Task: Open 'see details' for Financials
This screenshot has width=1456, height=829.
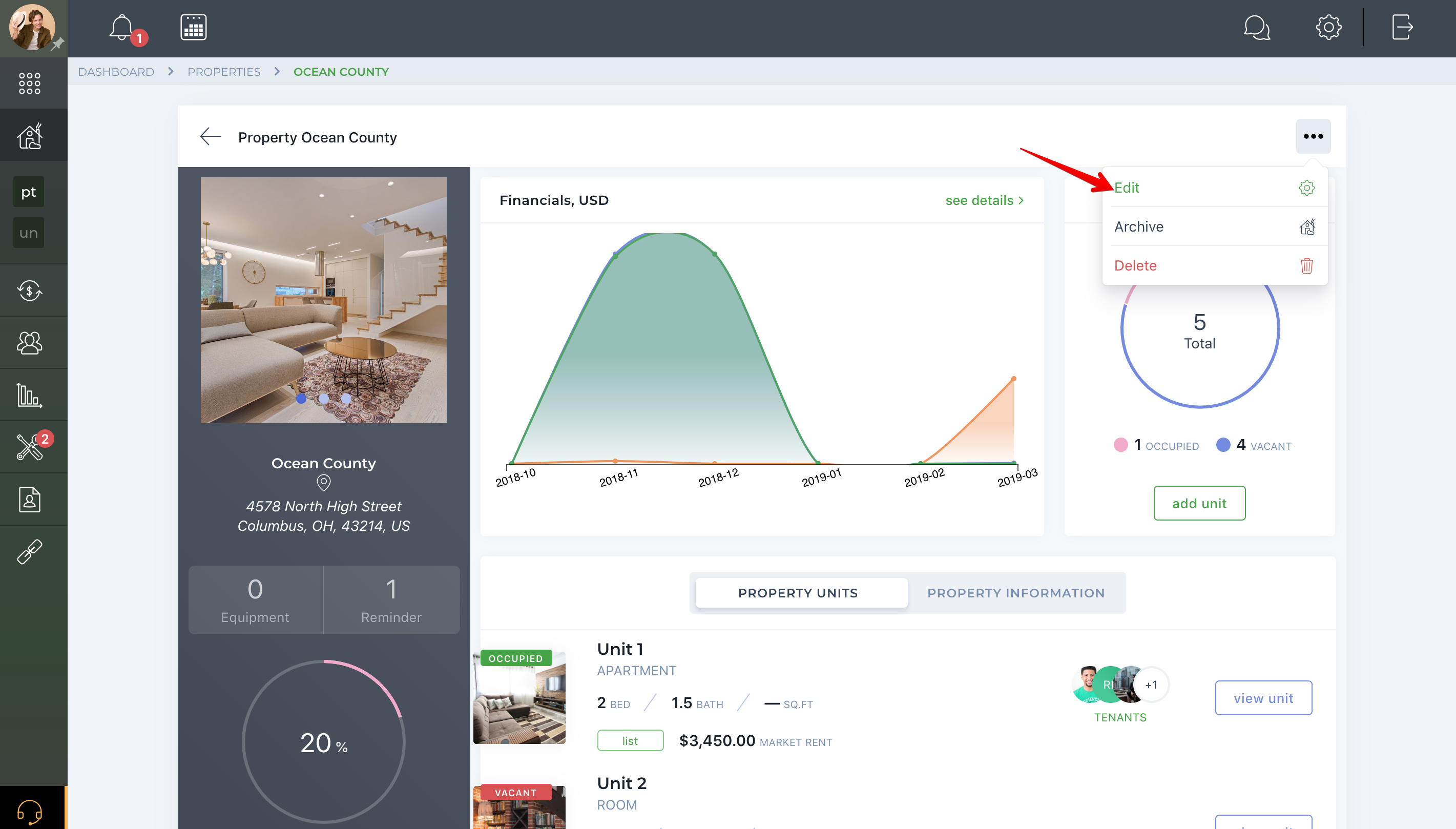Action: point(985,200)
